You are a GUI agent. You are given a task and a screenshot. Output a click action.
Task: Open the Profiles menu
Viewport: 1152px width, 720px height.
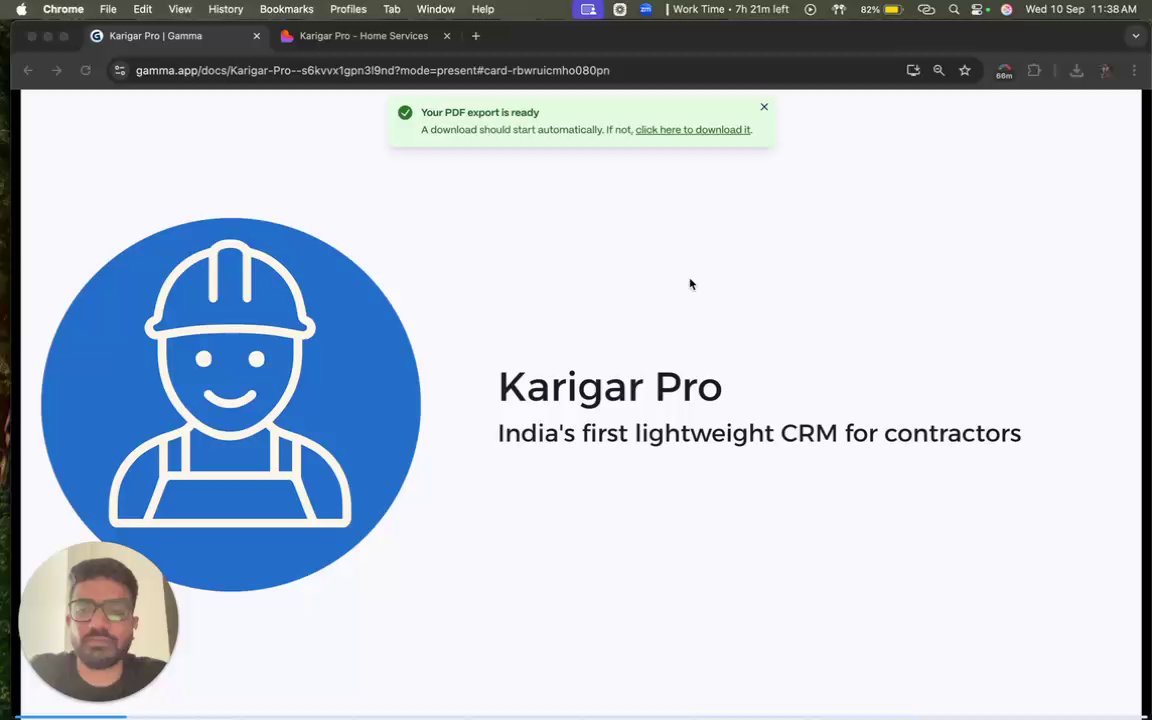coord(348,10)
